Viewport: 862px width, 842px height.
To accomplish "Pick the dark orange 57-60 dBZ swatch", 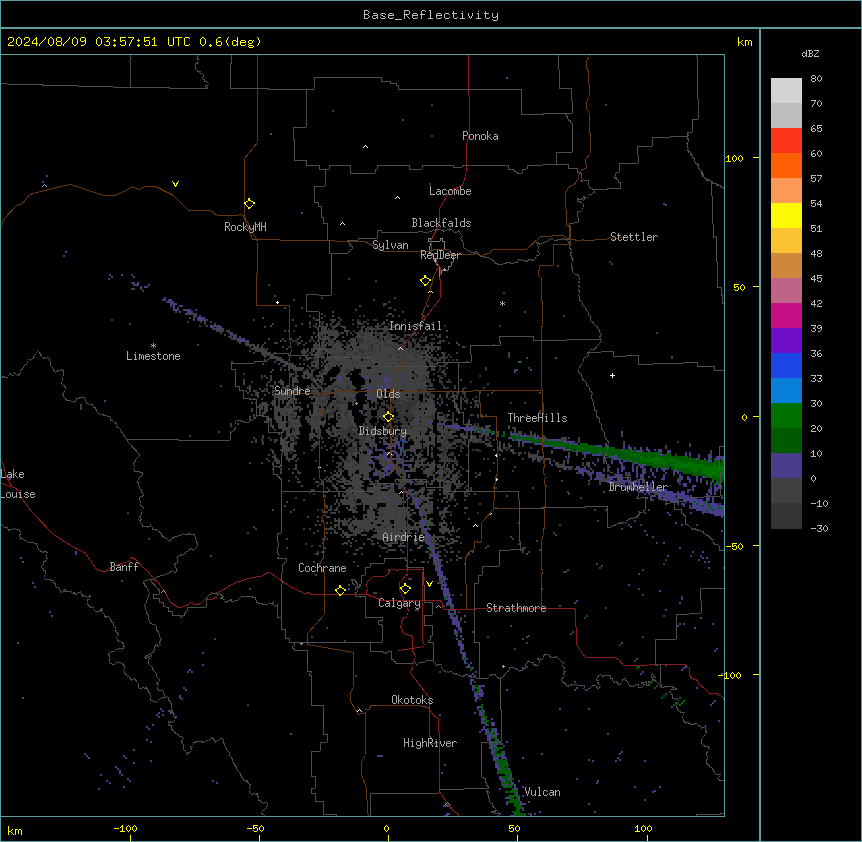I will tap(786, 165).
